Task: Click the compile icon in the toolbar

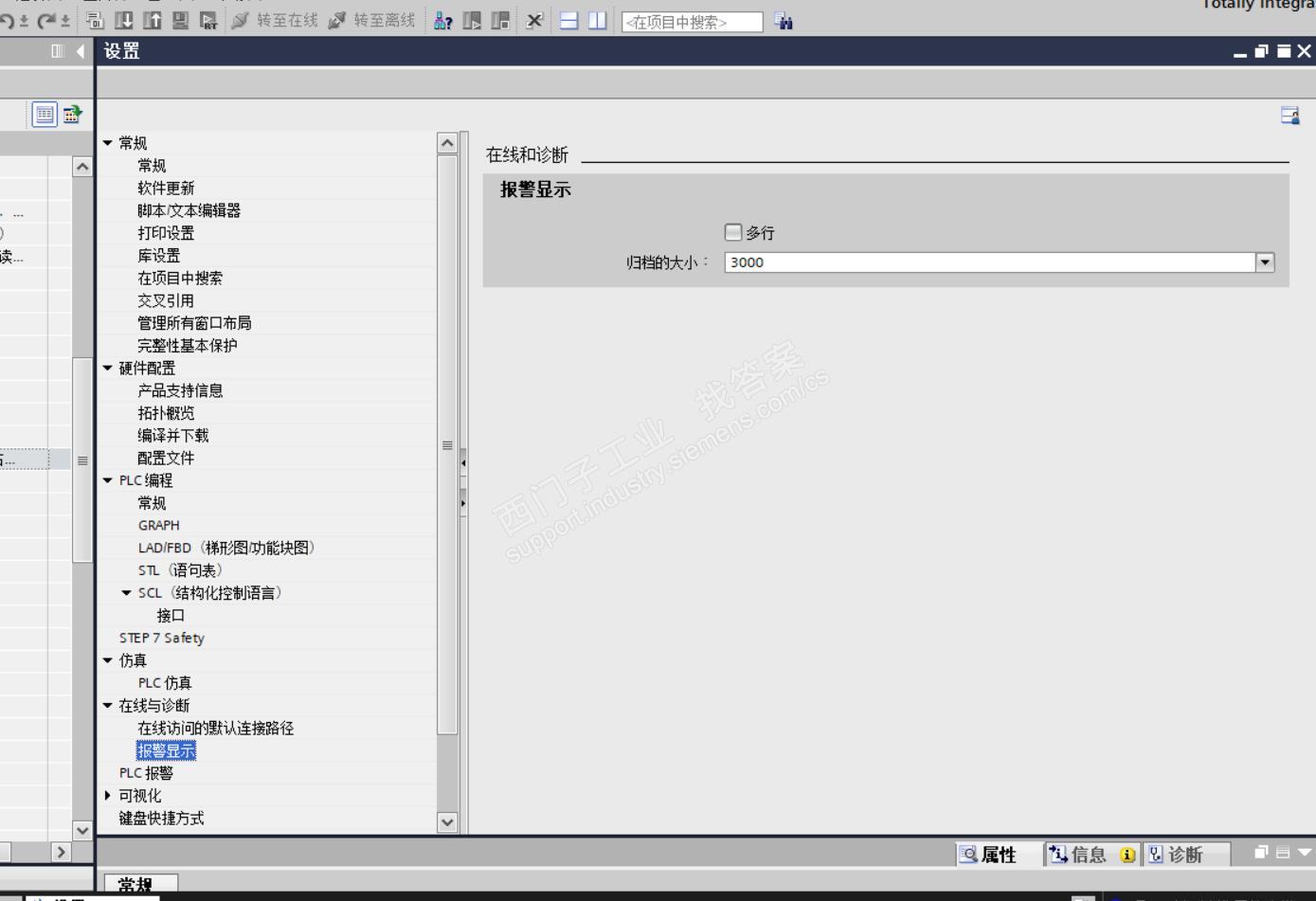Action: pyautogui.click(x=95, y=20)
